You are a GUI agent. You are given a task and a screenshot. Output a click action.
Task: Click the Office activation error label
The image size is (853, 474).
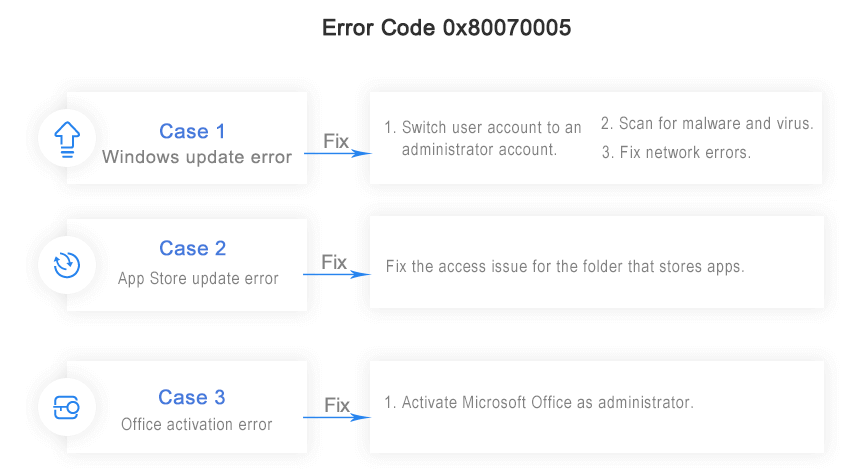coord(197,424)
